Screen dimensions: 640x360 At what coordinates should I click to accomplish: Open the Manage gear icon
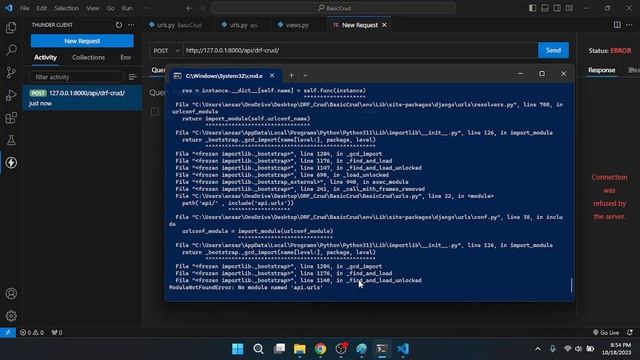point(11,316)
